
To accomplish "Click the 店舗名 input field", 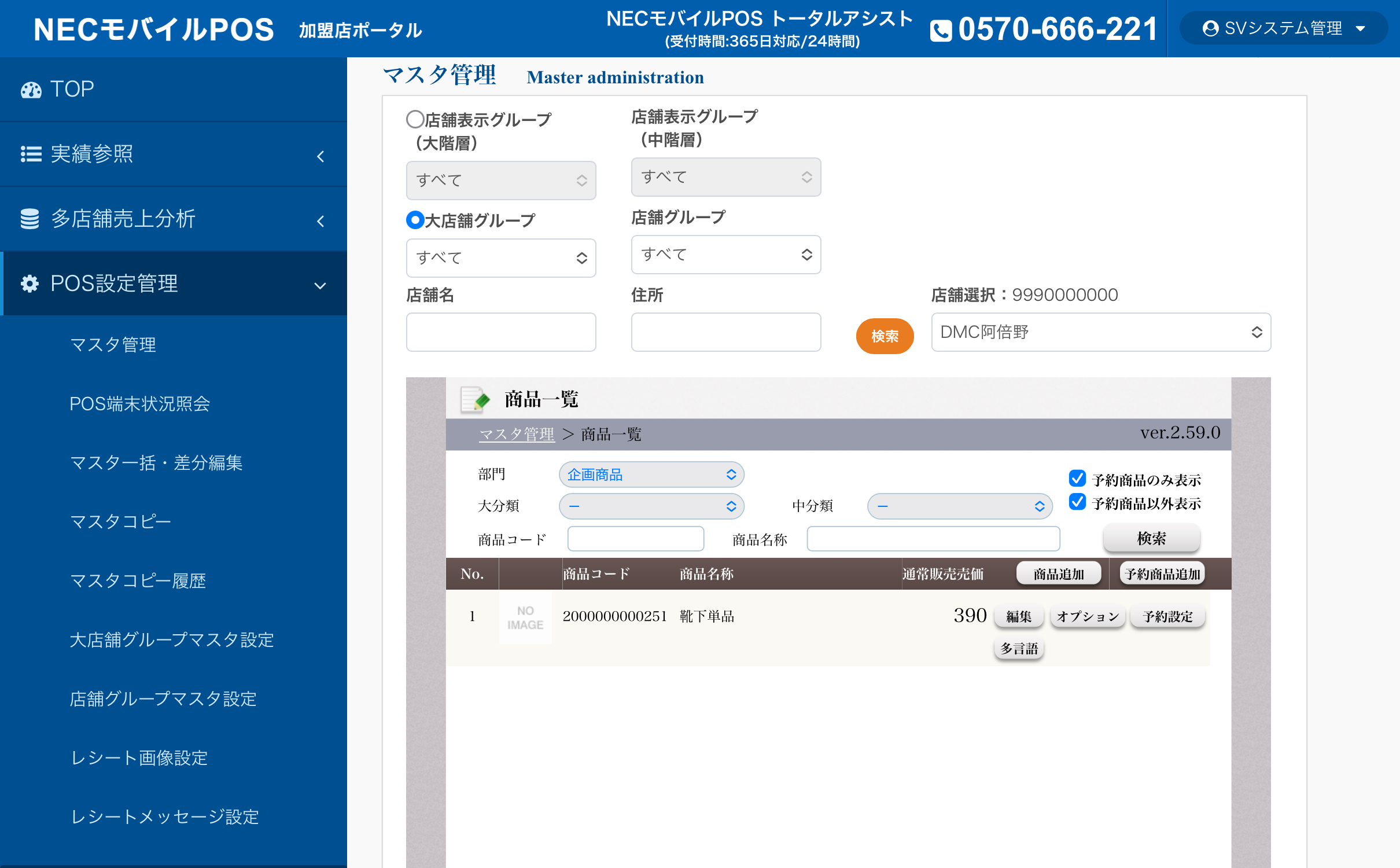I will (x=501, y=332).
